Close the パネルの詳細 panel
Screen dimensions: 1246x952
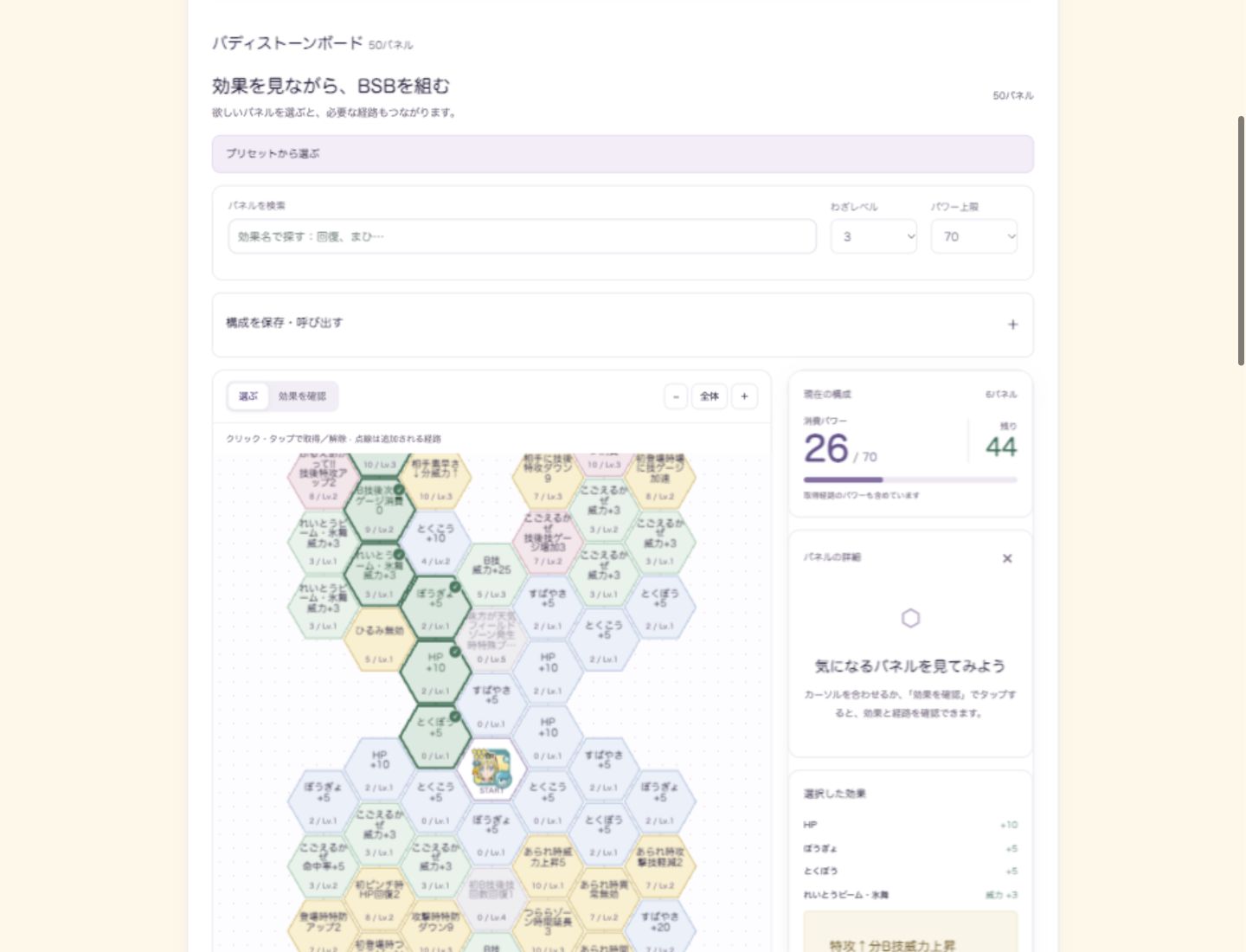coord(1007,558)
